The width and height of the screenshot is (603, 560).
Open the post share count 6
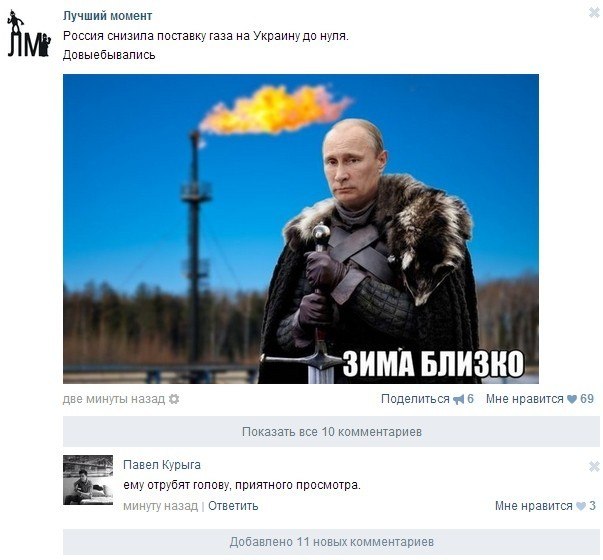point(470,399)
